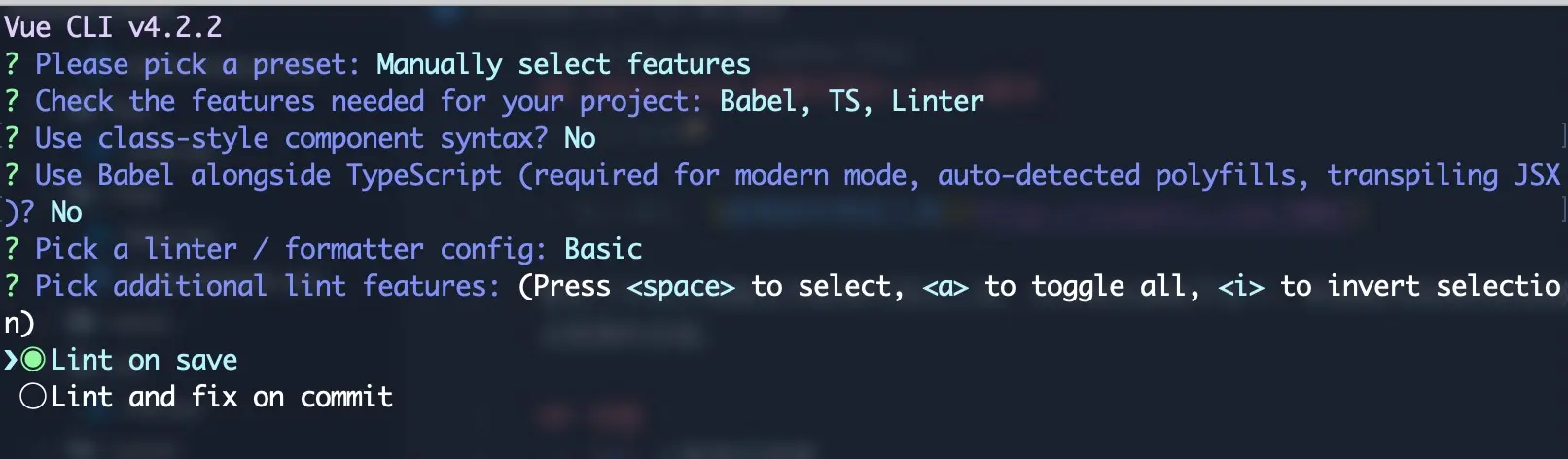The image size is (1568, 459).
Task: Click the question mark before Pick a linter
Action: point(12,249)
